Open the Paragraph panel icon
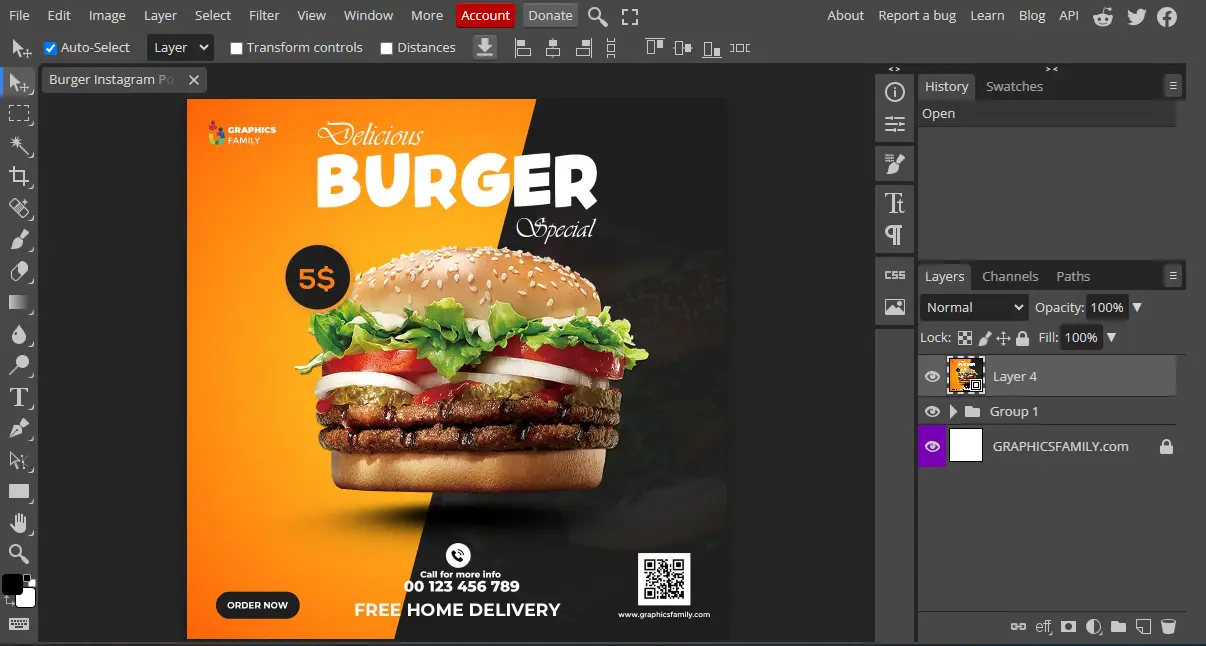Screen dimensions: 1206x646 point(895,235)
